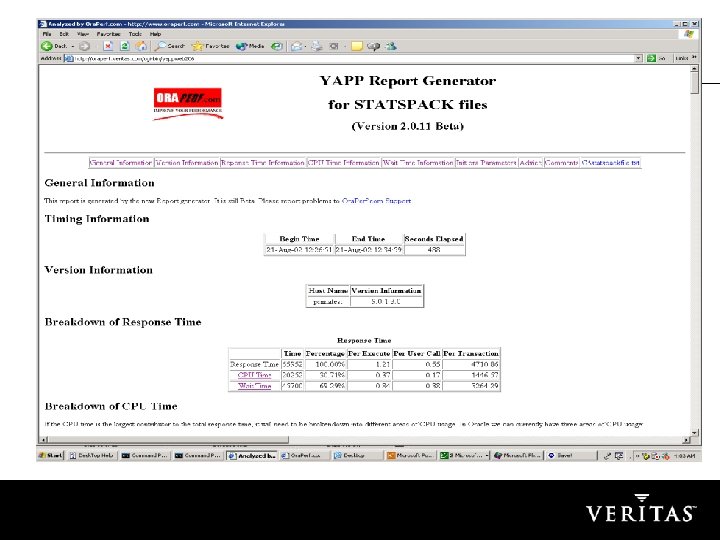Click the Mail envelope toolbar icon
The image size is (720, 540).
coord(297,46)
